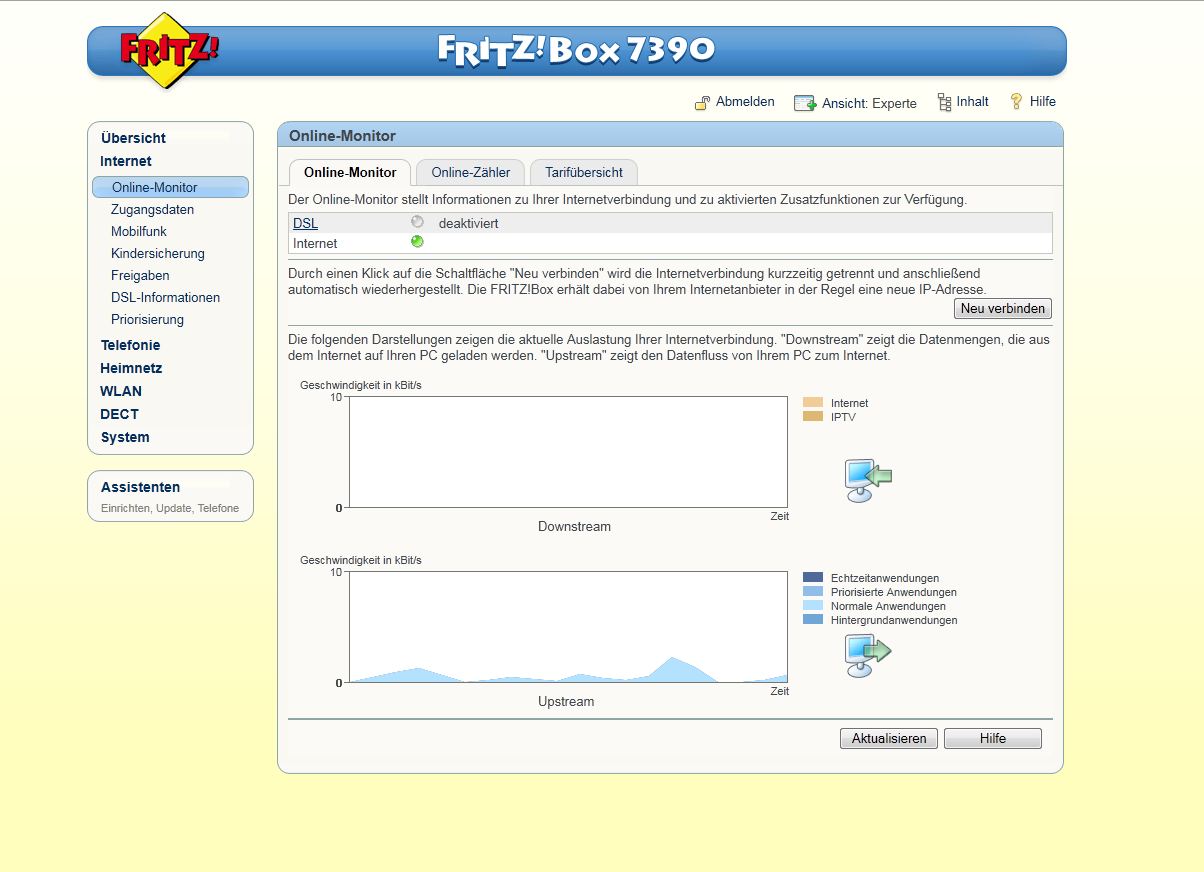Screen dimensions: 1204x872
Task: Click the Normale Anwendungen legend swatch
Action: point(813,605)
